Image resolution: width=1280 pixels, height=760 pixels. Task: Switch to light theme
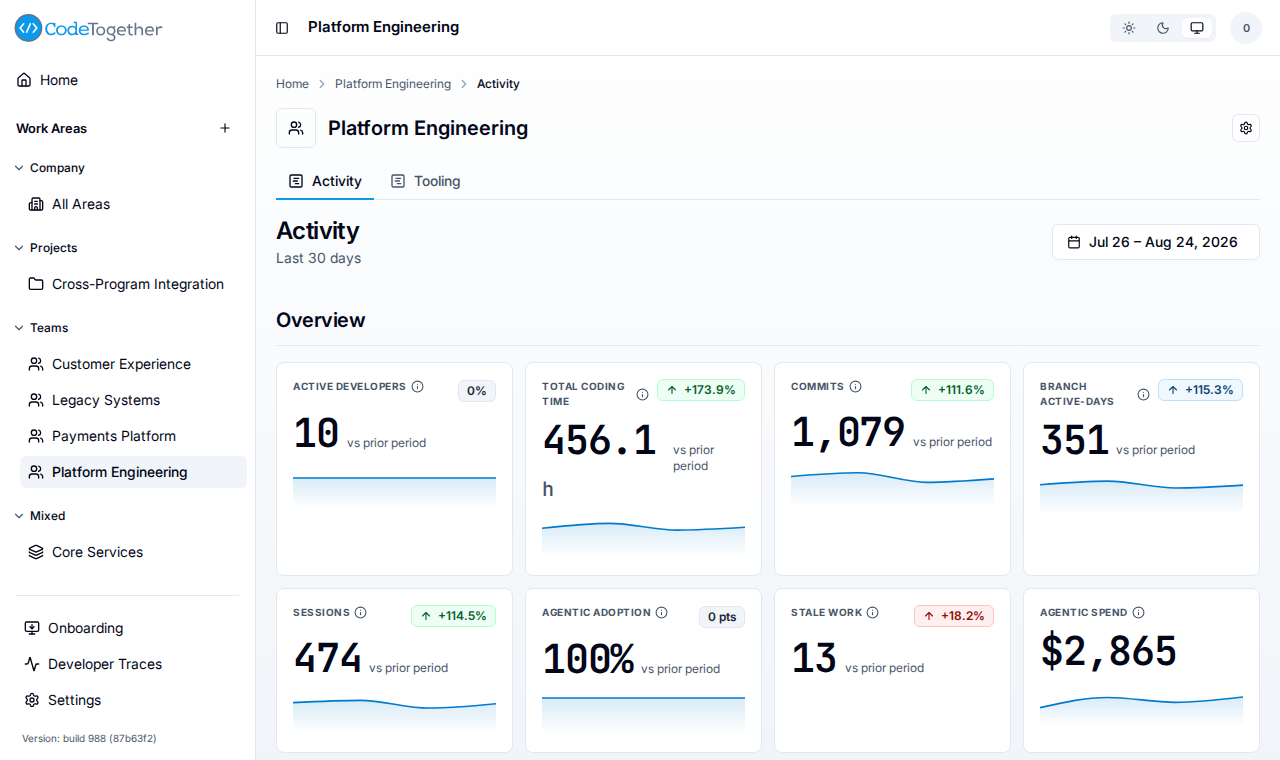(1129, 28)
